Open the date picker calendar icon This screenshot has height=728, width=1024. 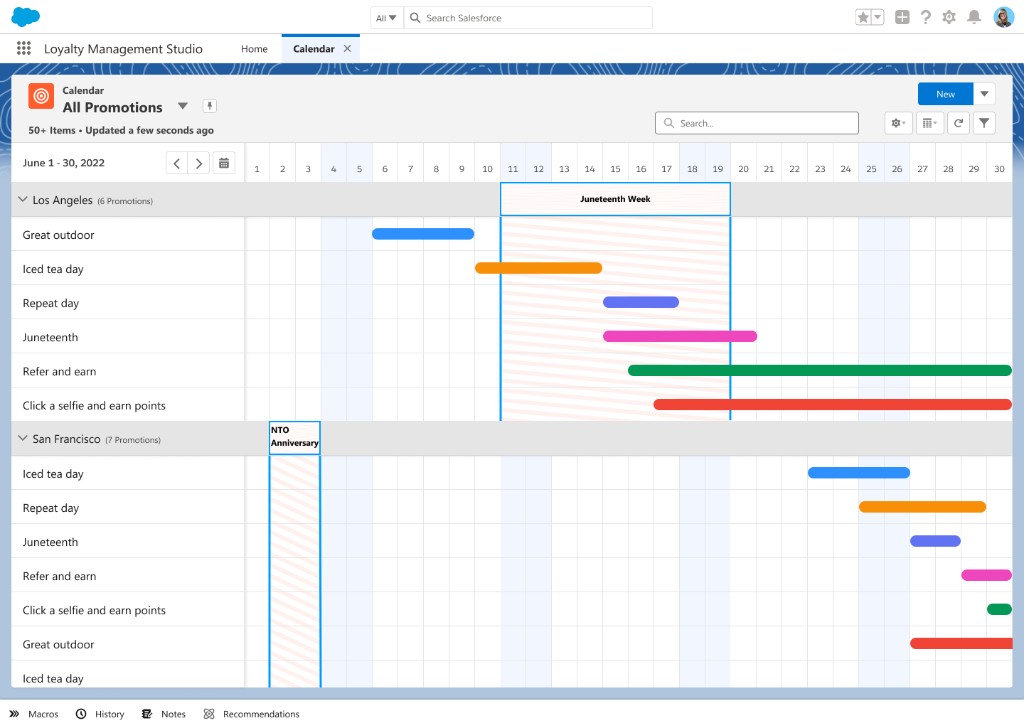(224, 163)
